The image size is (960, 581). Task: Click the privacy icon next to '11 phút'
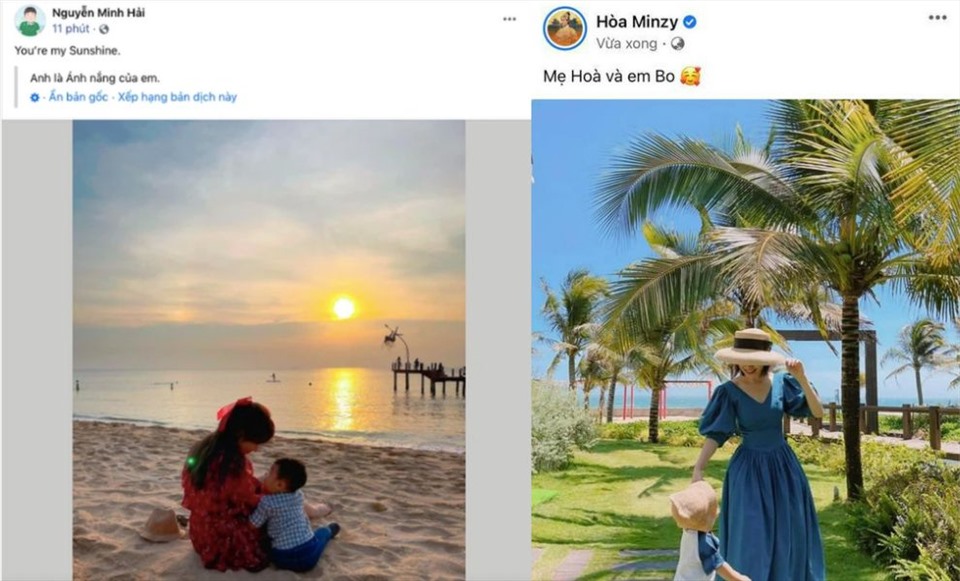pyautogui.click(x=104, y=30)
